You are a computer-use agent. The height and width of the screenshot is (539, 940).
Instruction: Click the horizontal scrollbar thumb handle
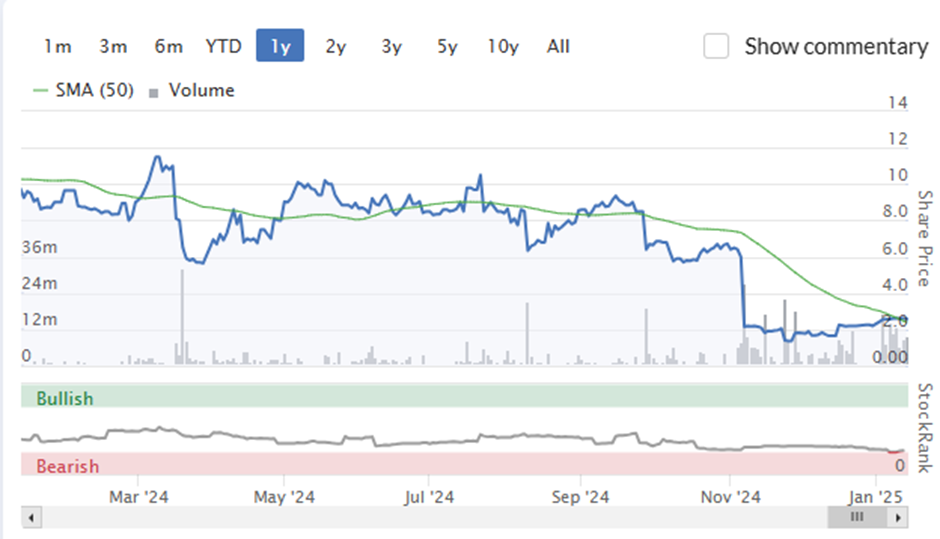pyautogui.click(x=857, y=517)
